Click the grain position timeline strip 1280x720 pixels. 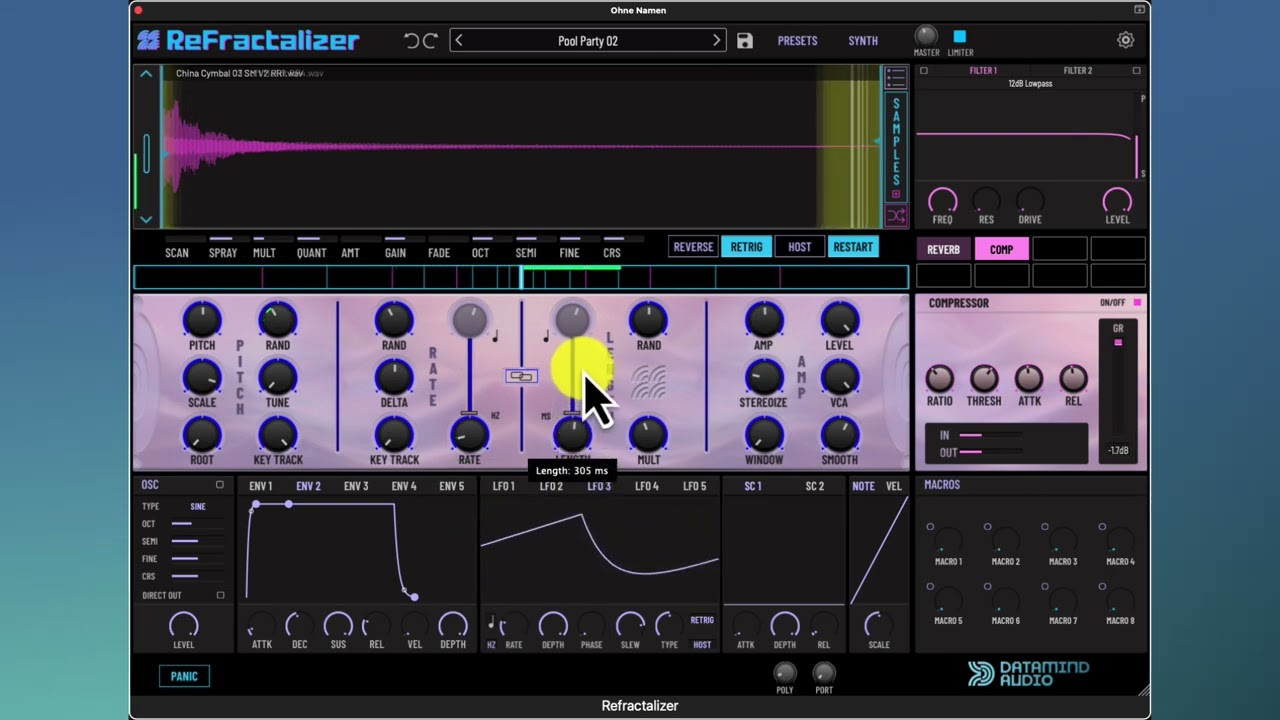521,278
